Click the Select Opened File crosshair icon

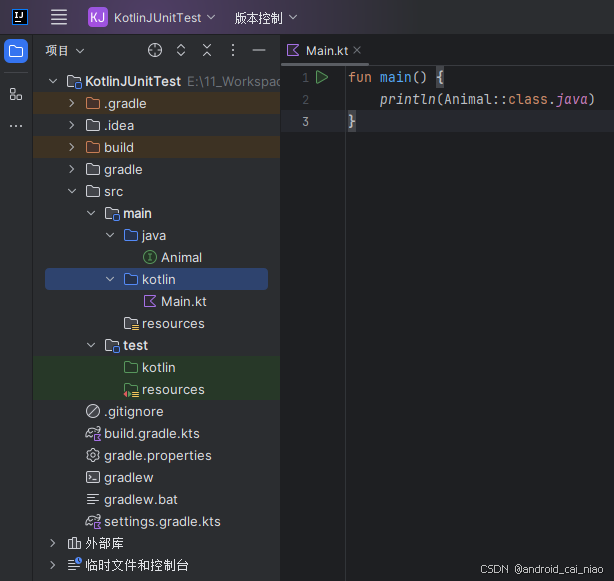[x=155, y=50]
